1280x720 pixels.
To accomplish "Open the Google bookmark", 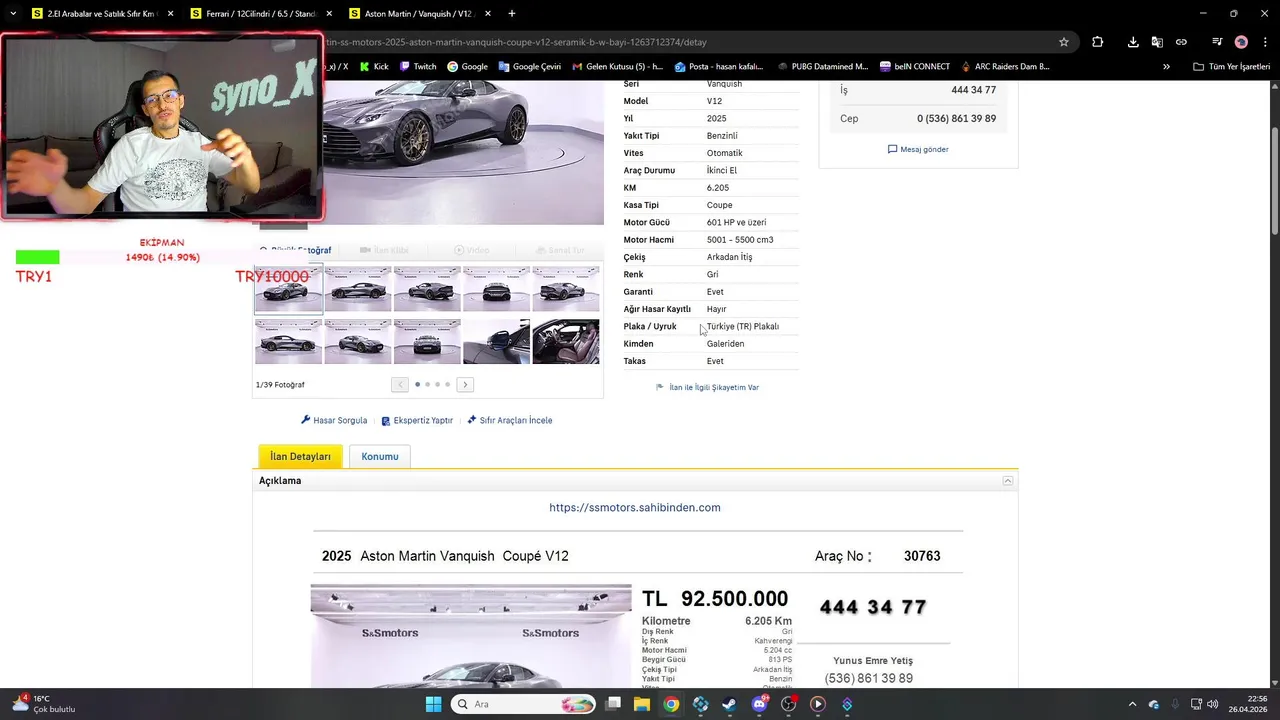I will click(467, 67).
